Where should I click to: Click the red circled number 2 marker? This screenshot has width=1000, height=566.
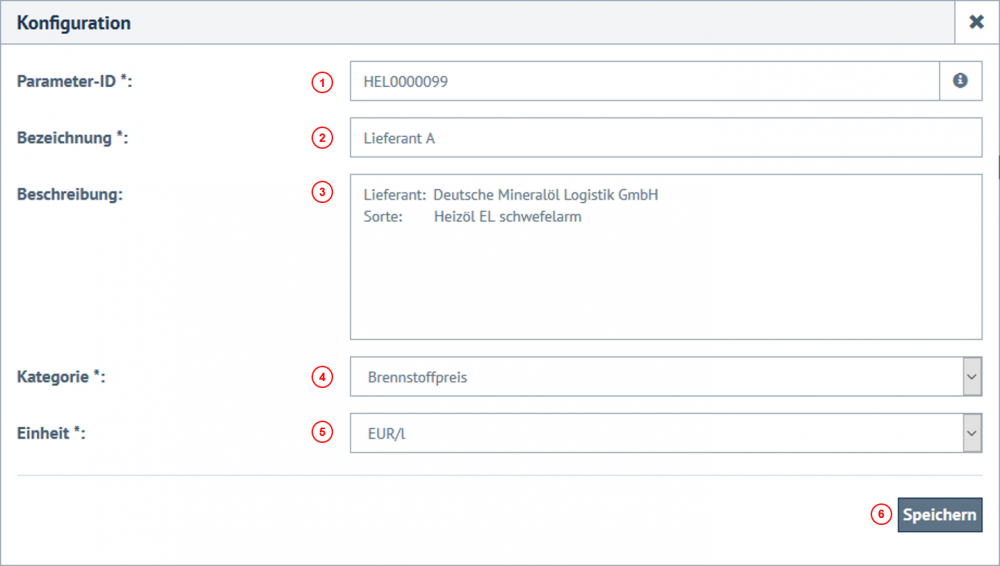[x=321, y=139]
